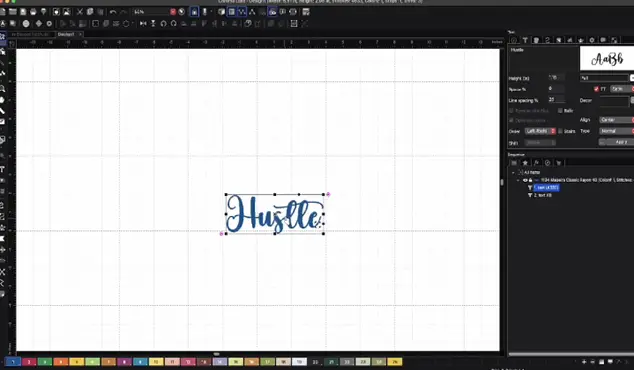Open the speech bubble tab in Text panel
This screenshot has width=634, height=370.
pyautogui.click(x=603, y=40)
